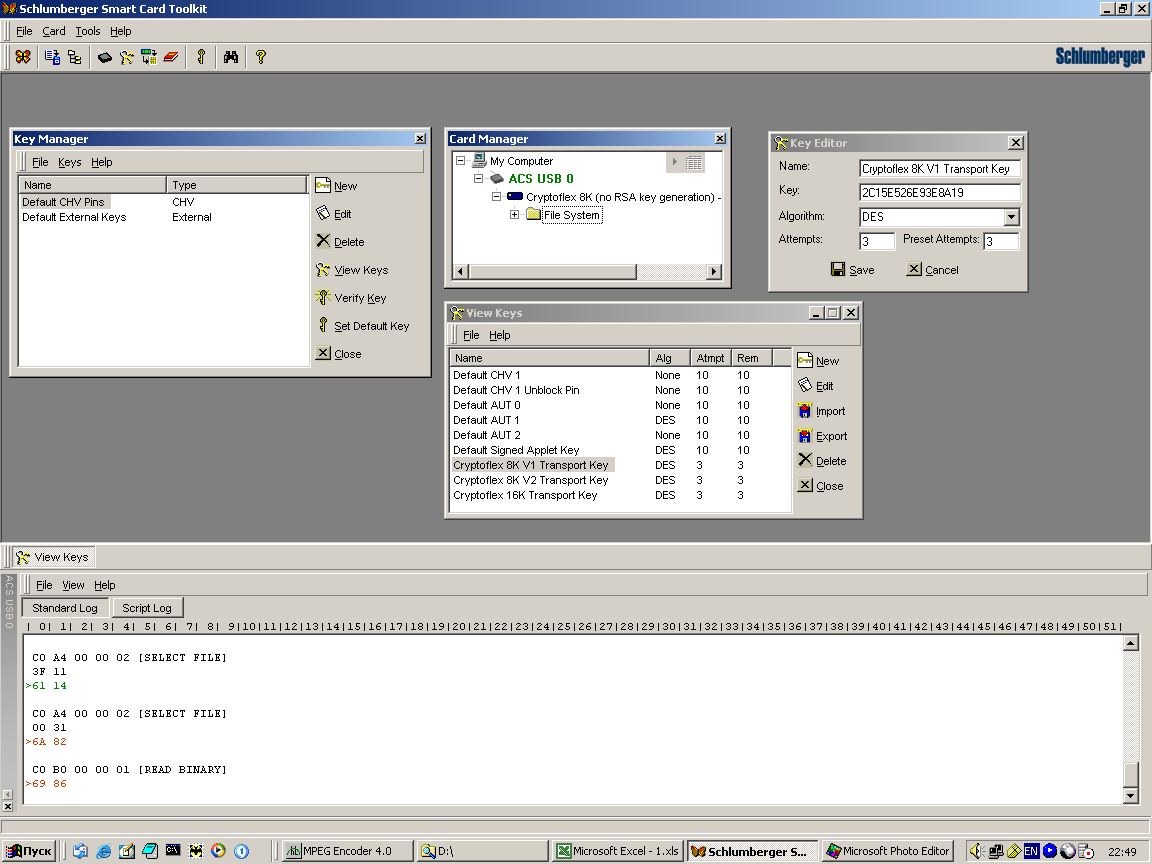Collapse the My Computer tree node
1152x864 pixels.
click(460, 160)
